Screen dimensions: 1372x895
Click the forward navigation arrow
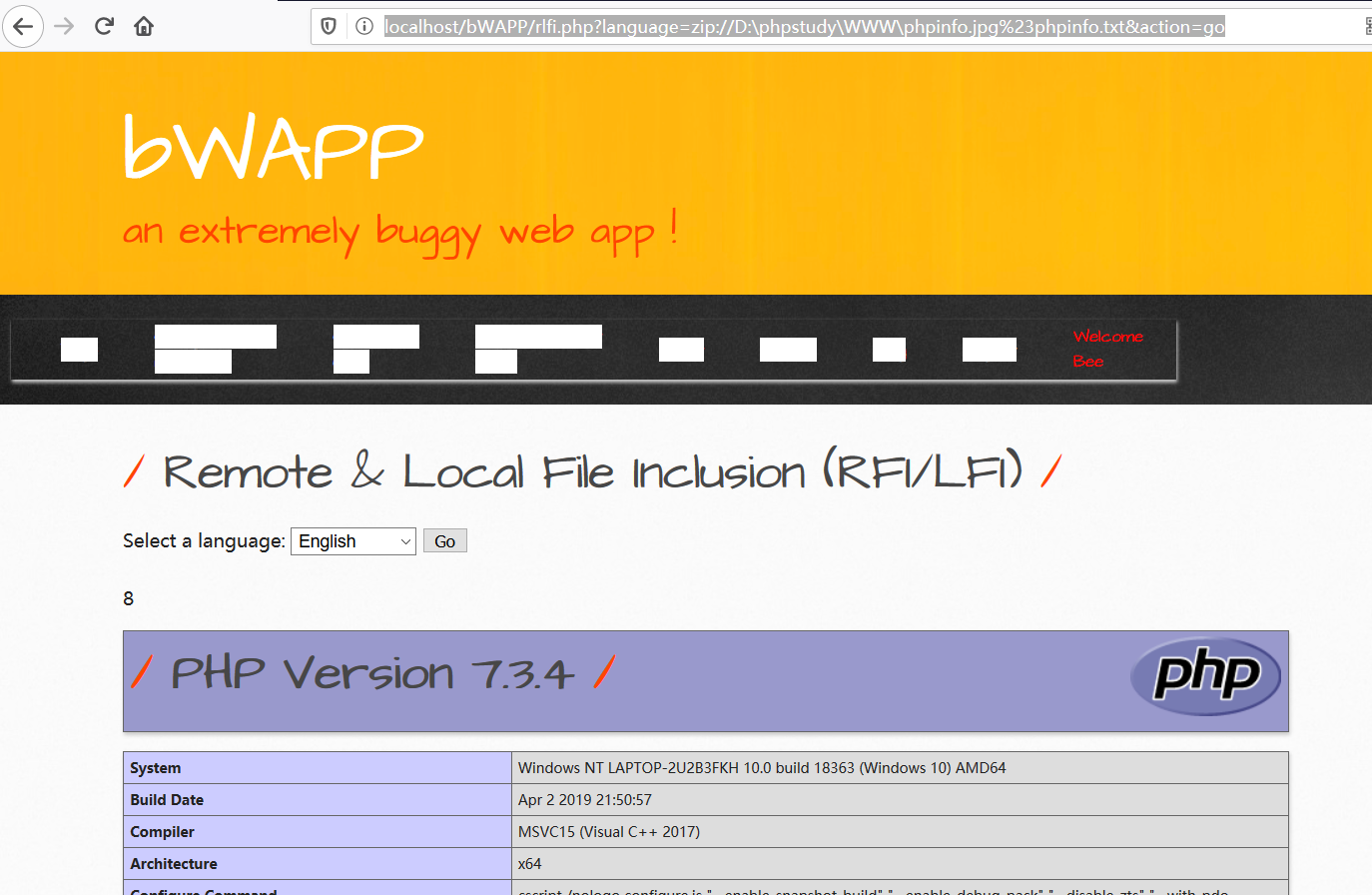click(x=65, y=26)
